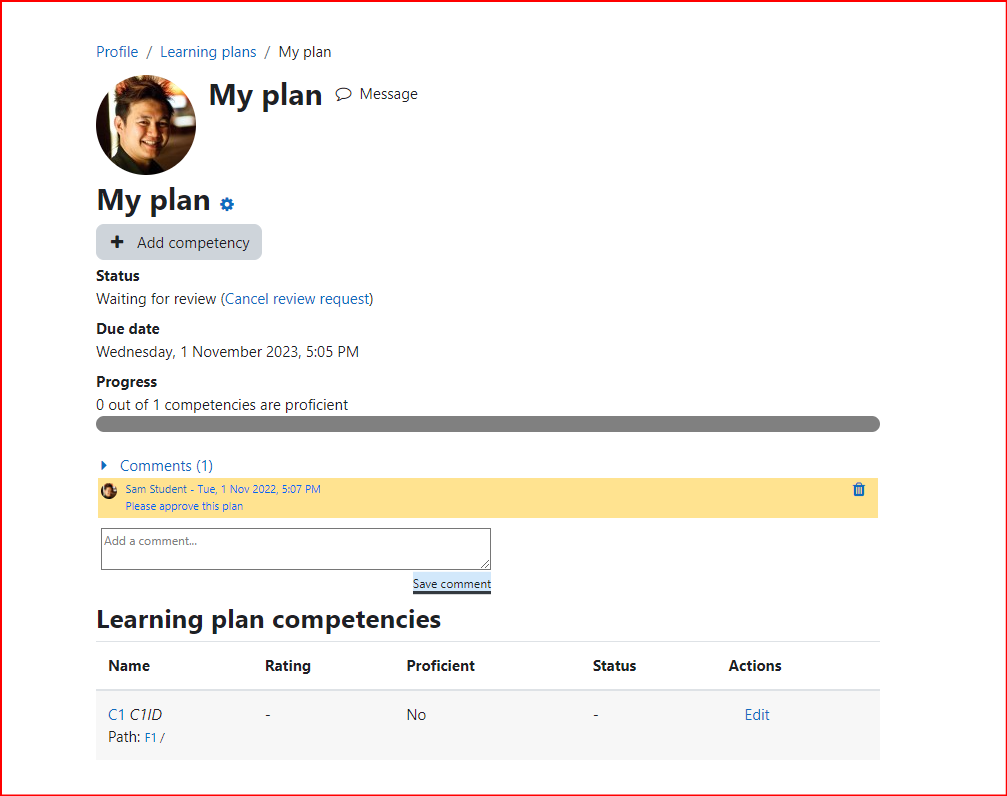Click Sam Student's small avatar in comment
The image size is (1007, 796).
pyautogui.click(x=109, y=491)
